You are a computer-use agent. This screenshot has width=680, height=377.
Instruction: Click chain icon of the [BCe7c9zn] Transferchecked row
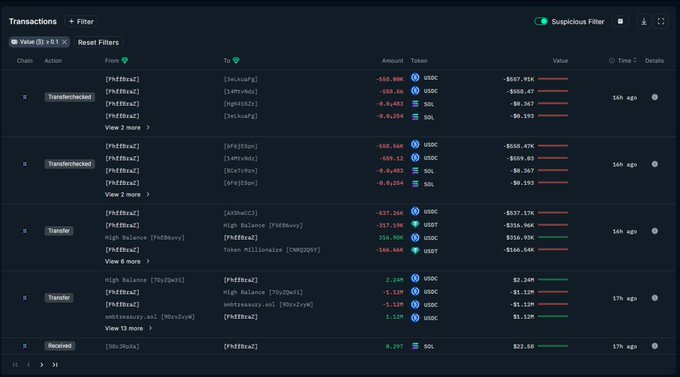pyautogui.click(x=25, y=164)
